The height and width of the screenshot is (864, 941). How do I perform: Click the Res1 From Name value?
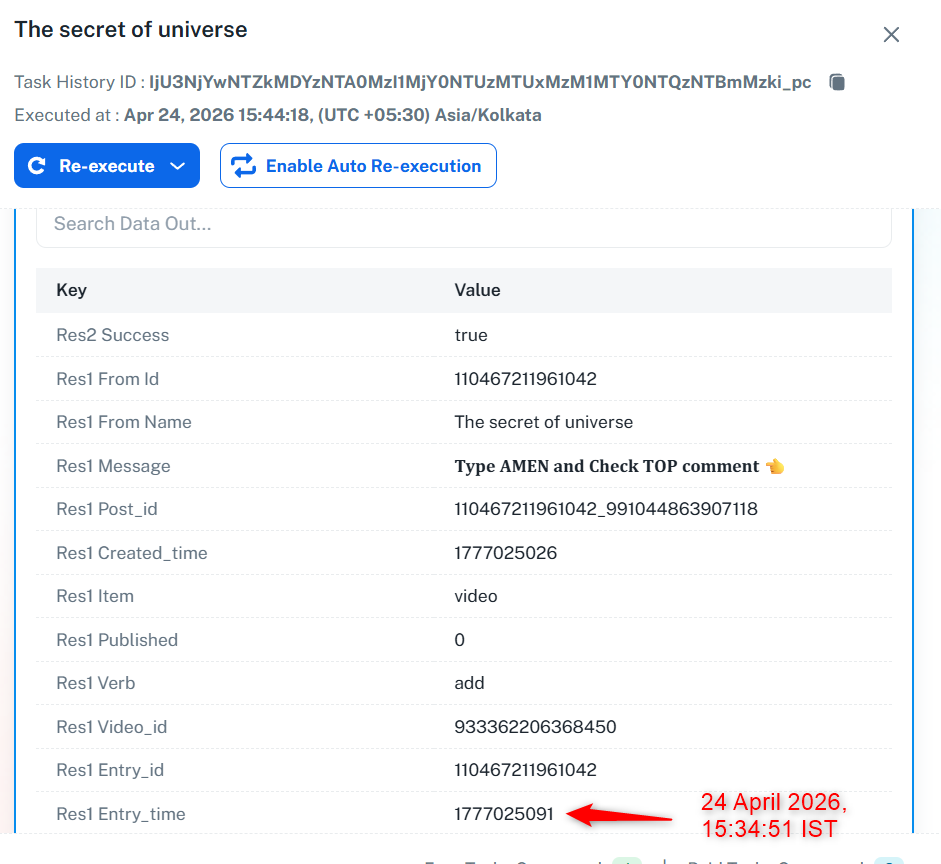point(543,422)
